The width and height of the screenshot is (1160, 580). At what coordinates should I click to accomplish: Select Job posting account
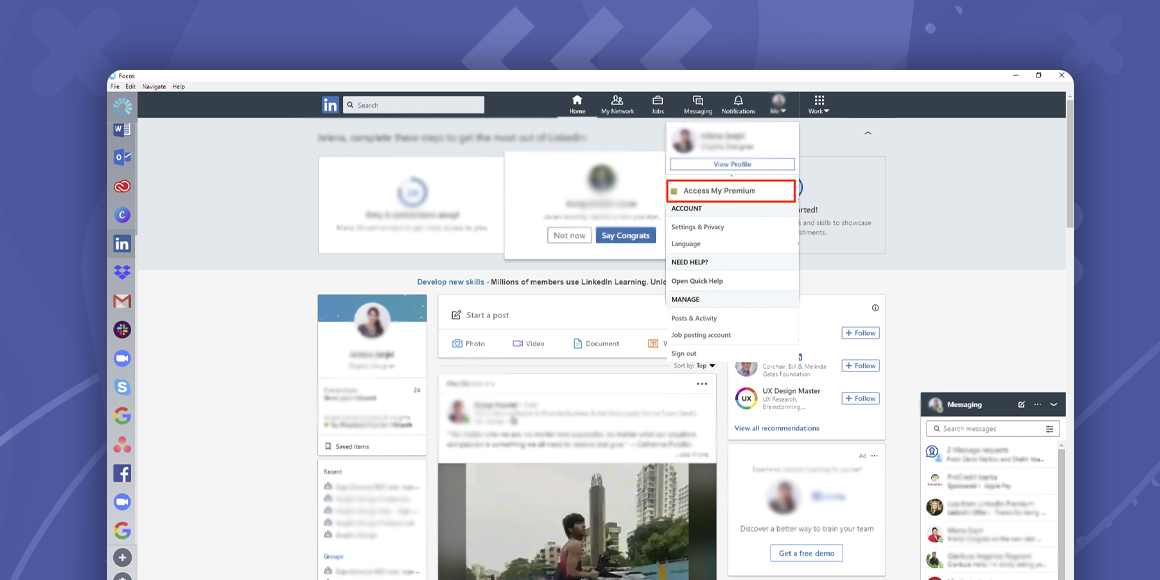[701, 335]
